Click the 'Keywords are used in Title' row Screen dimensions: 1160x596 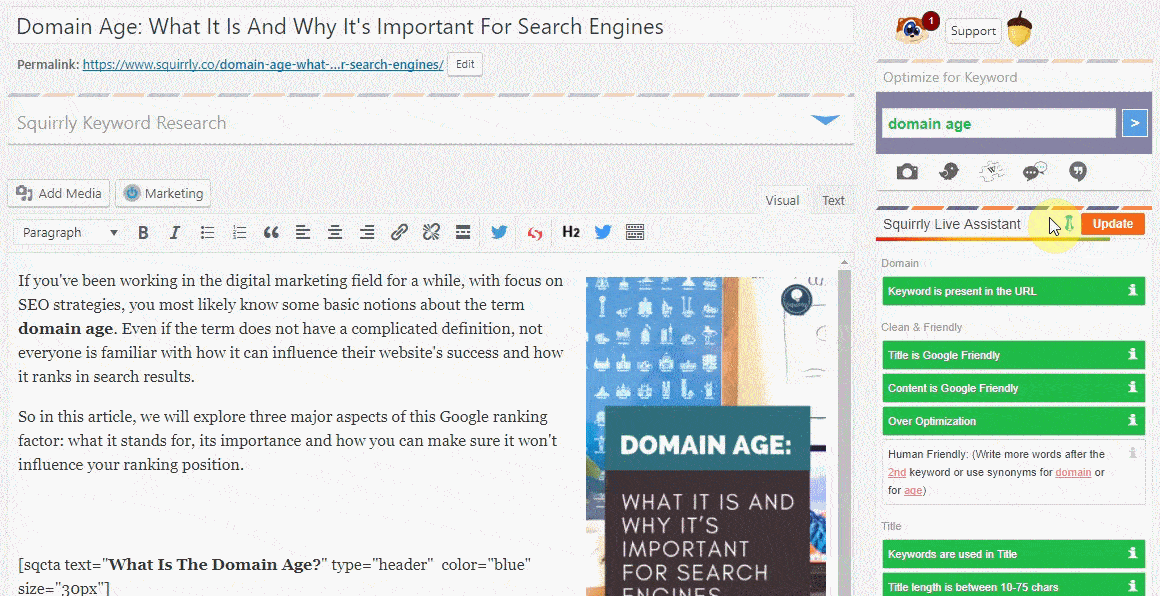click(1014, 553)
